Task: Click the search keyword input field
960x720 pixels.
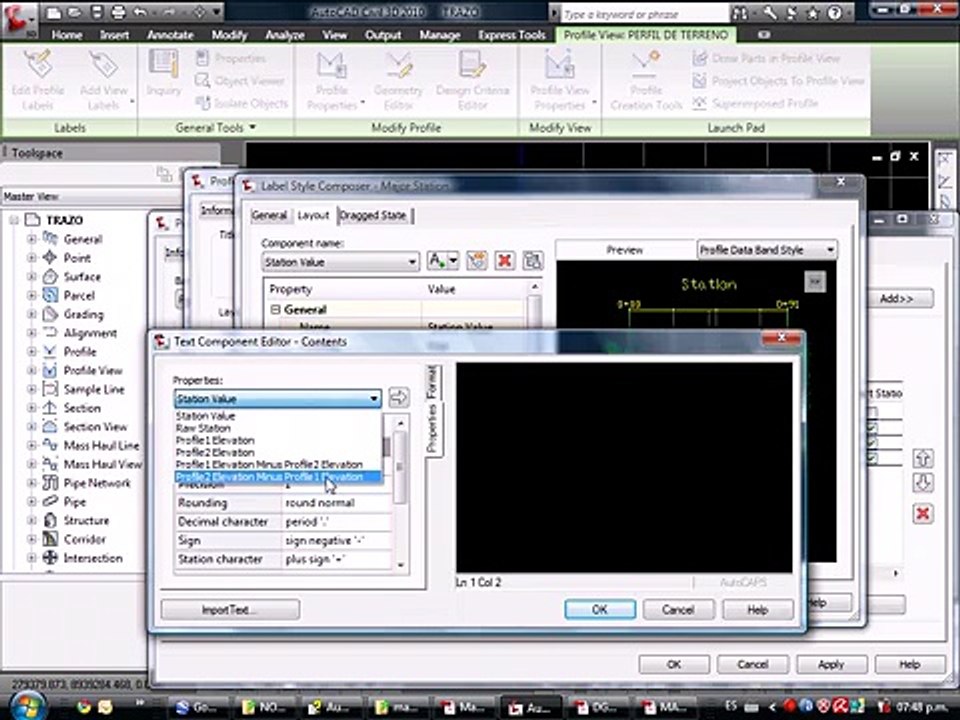Action: 644,13
